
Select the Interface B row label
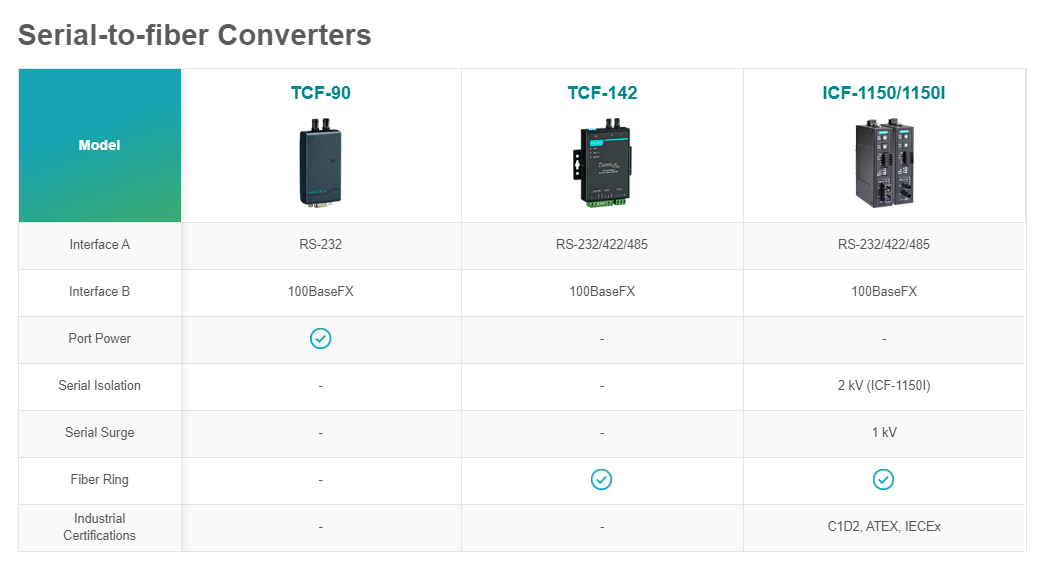pyautogui.click(x=100, y=291)
